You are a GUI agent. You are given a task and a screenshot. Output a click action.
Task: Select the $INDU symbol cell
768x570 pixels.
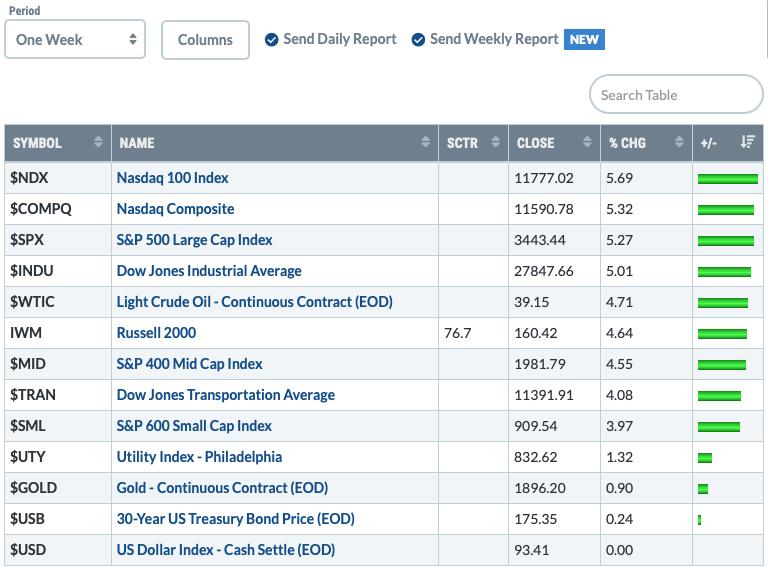click(58, 271)
